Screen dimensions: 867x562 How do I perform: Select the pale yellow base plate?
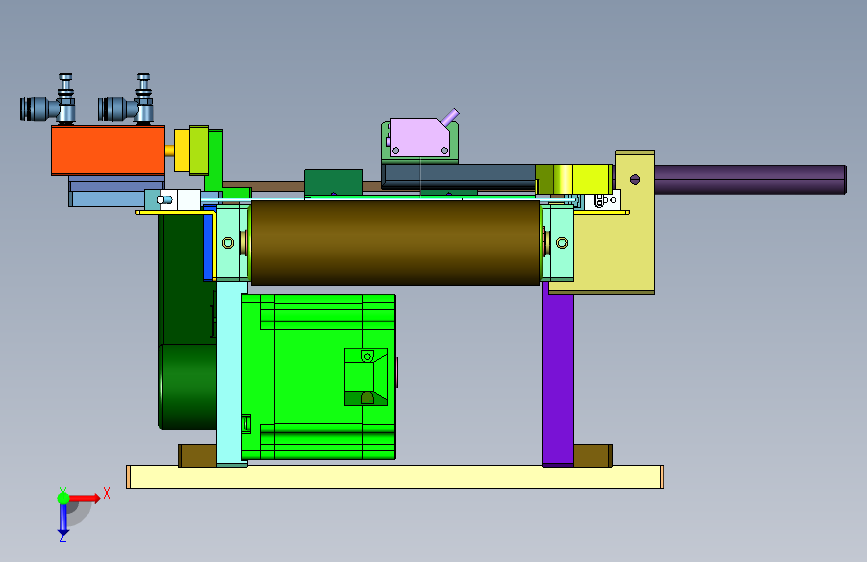click(x=395, y=477)
